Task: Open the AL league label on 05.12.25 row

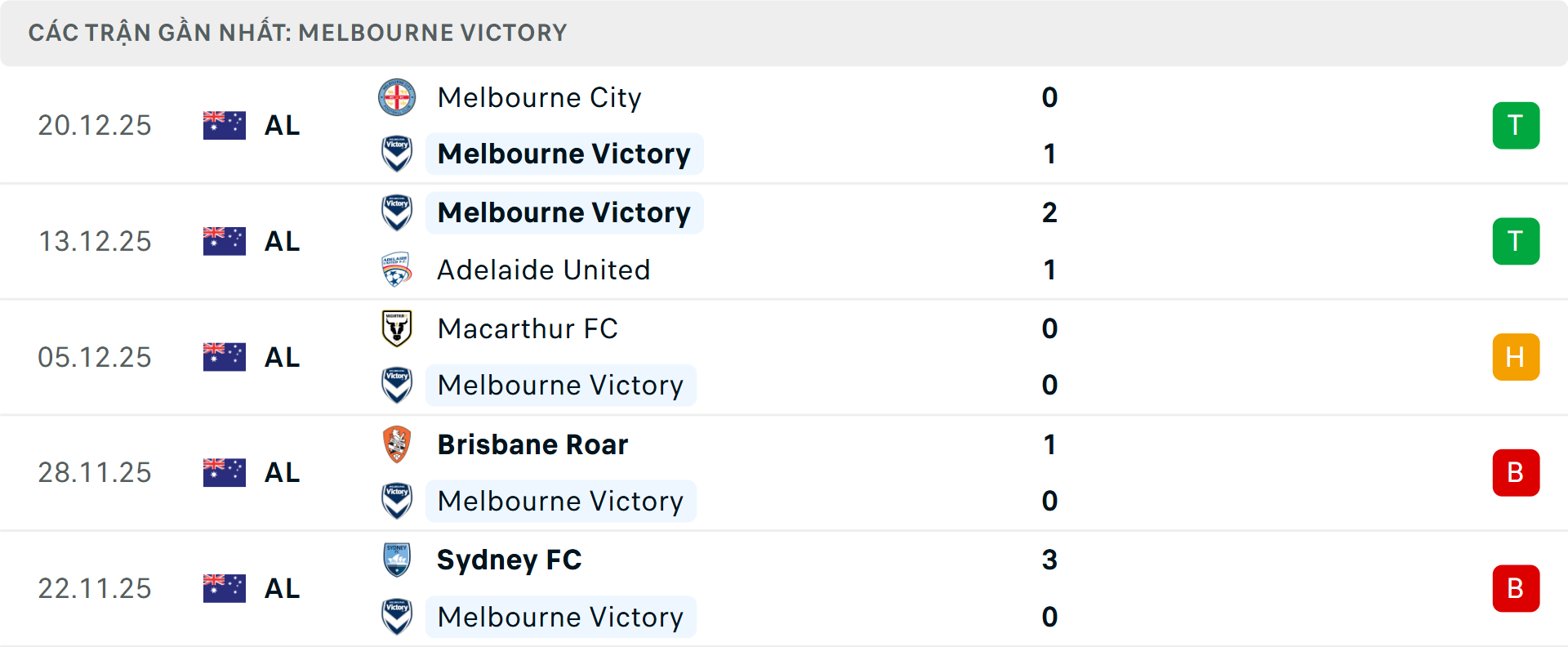Action: point(282,356)
